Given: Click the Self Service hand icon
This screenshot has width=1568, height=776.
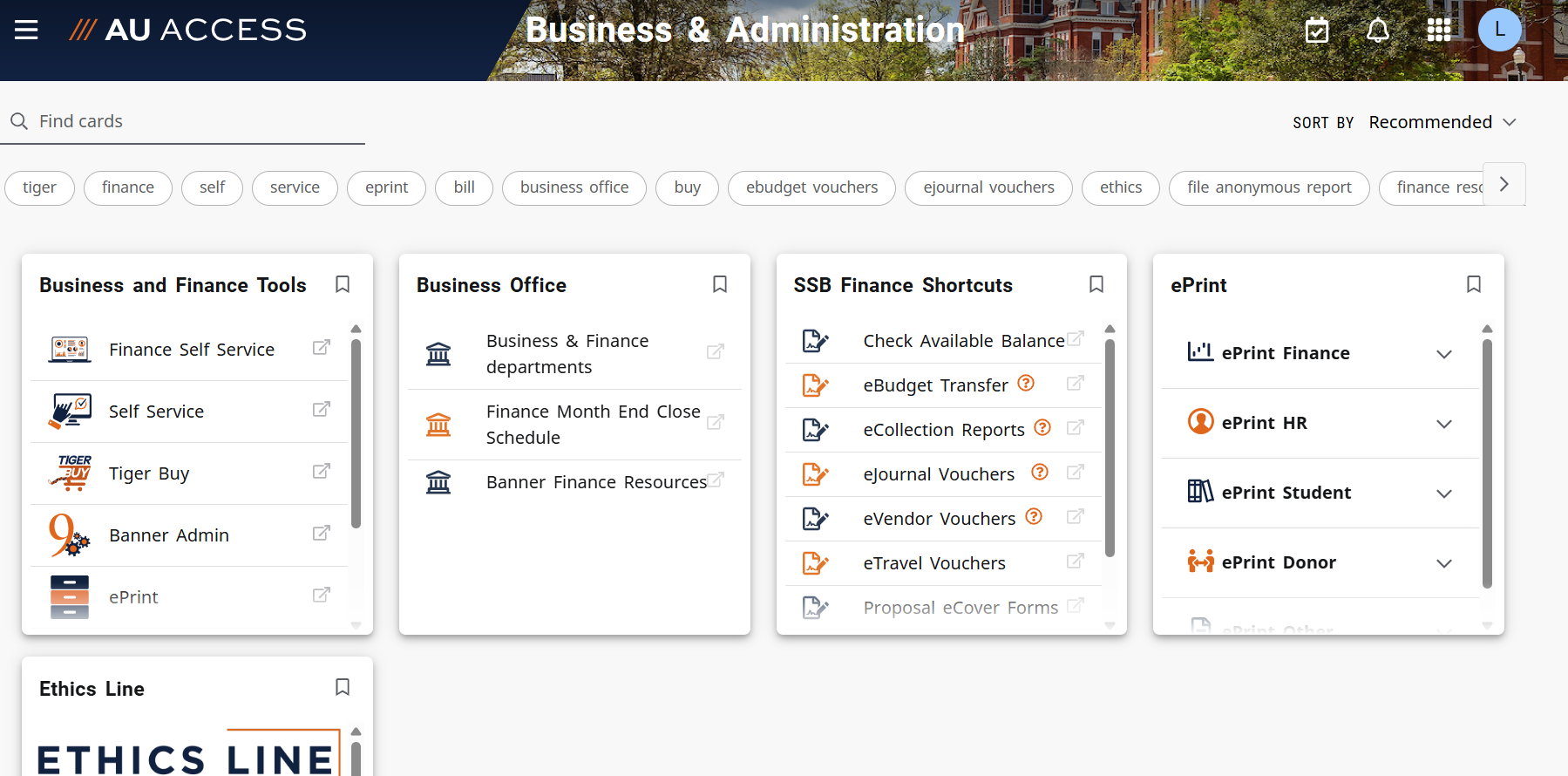Looking at the screenshot, I should pos(70,411).
